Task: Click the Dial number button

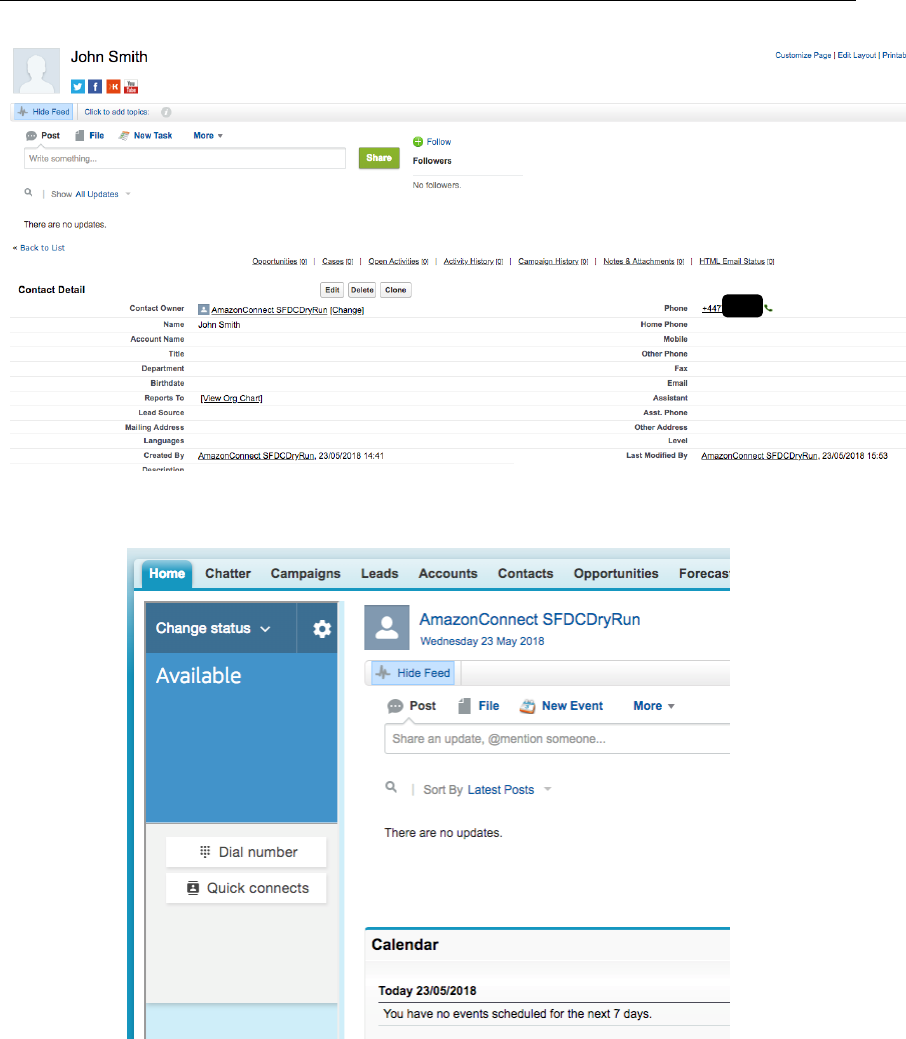Action: point(246,852)
